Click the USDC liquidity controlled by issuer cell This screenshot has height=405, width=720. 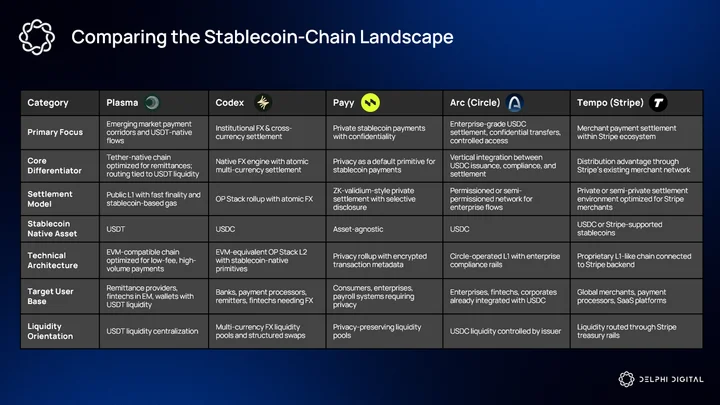pos(506,331)
